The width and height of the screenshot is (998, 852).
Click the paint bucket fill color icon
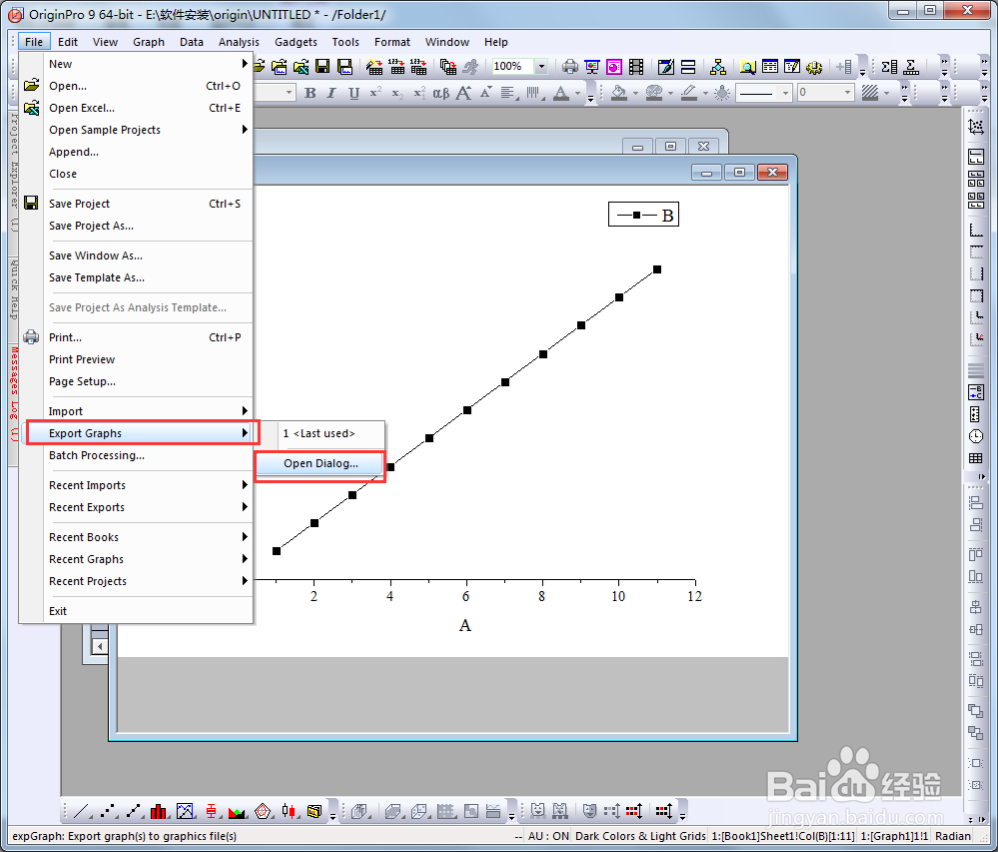click(x=619, y=93)
